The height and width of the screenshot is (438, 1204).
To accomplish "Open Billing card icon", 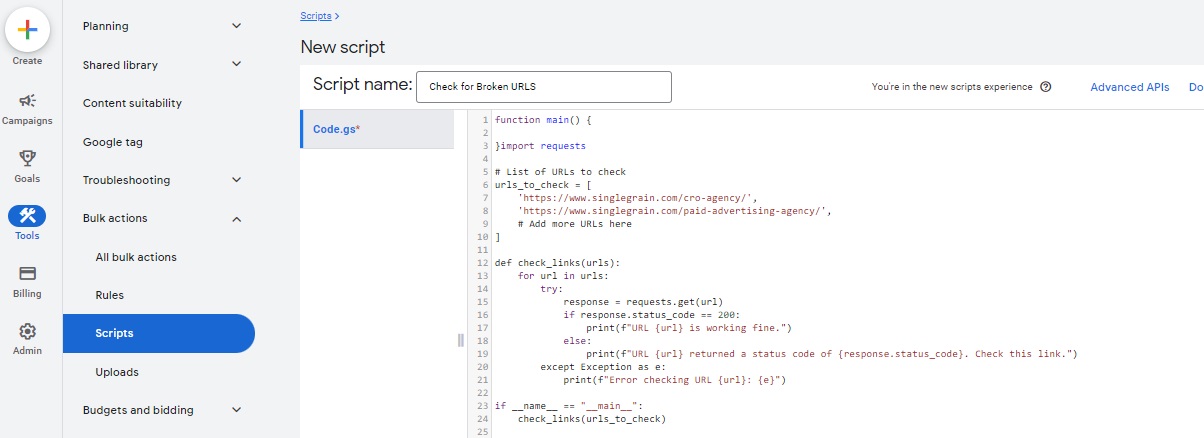I will pyautogui.click(x=27, y=273).
